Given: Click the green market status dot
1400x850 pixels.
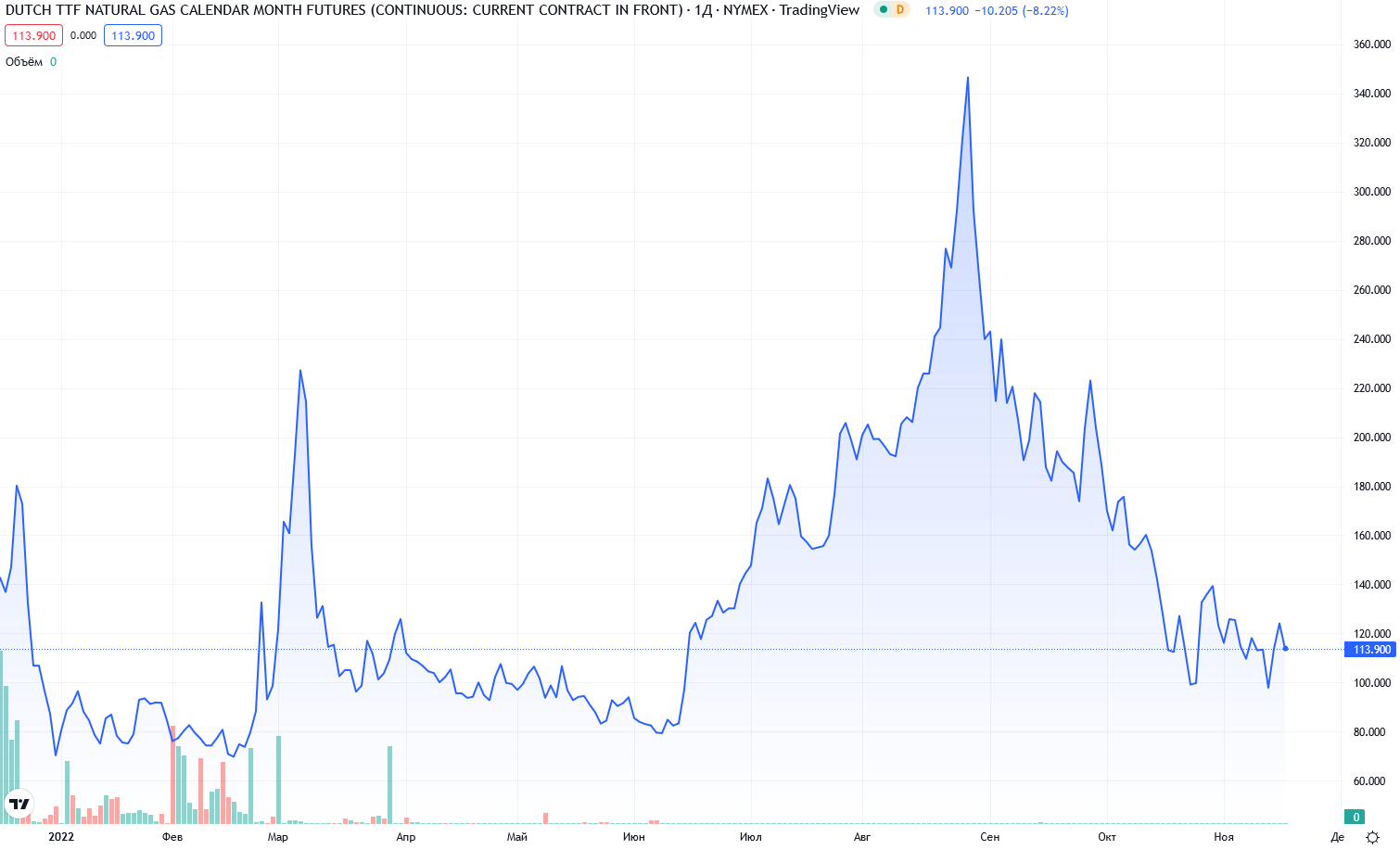Looking at the screenshot, I should tap(884, 10).
